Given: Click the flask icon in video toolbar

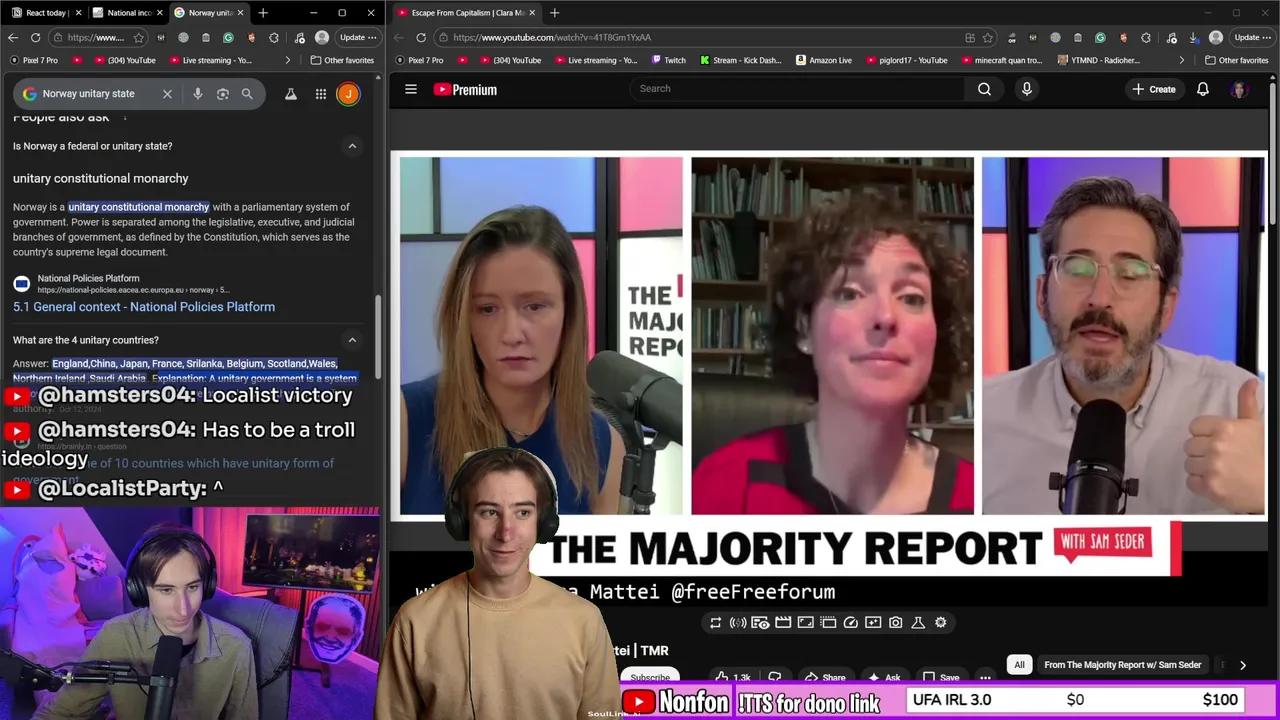Looking at the screenshot, I should click(918, 622).
